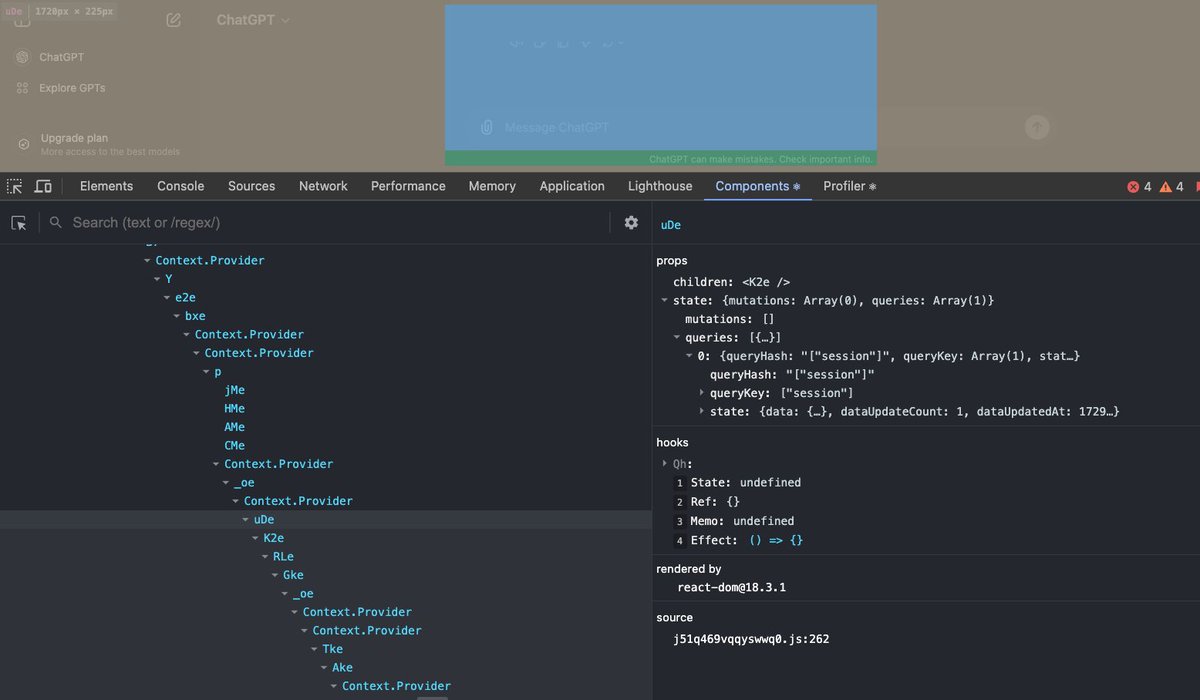Viewport: 1200px width, 700px height.
Task: Click react-dom@18.3.1 under rendered by
Action: (731, 587)
